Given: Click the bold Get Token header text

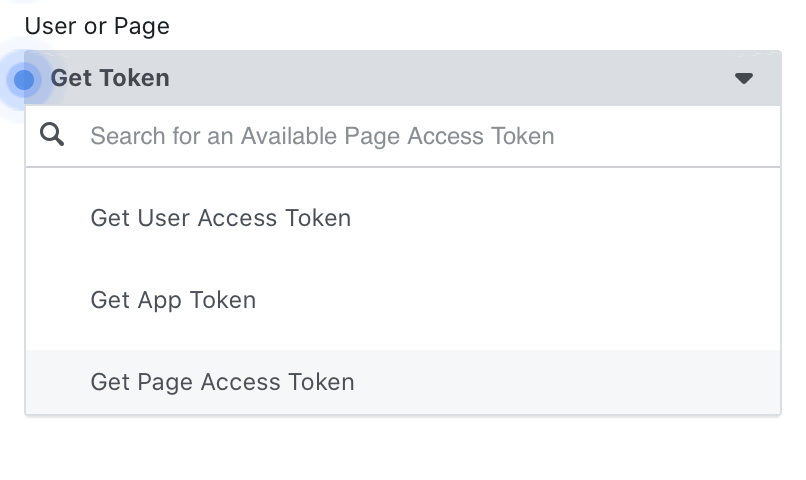Looking at the screenshot, I should click(x=110, y=78).
